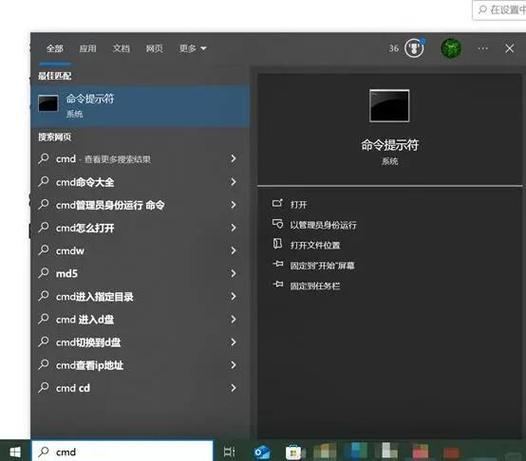Expand the chevron for cmd怎么打开
This screenshot has height=461, width=526.
pyautogui.click(x=233, y=228)
